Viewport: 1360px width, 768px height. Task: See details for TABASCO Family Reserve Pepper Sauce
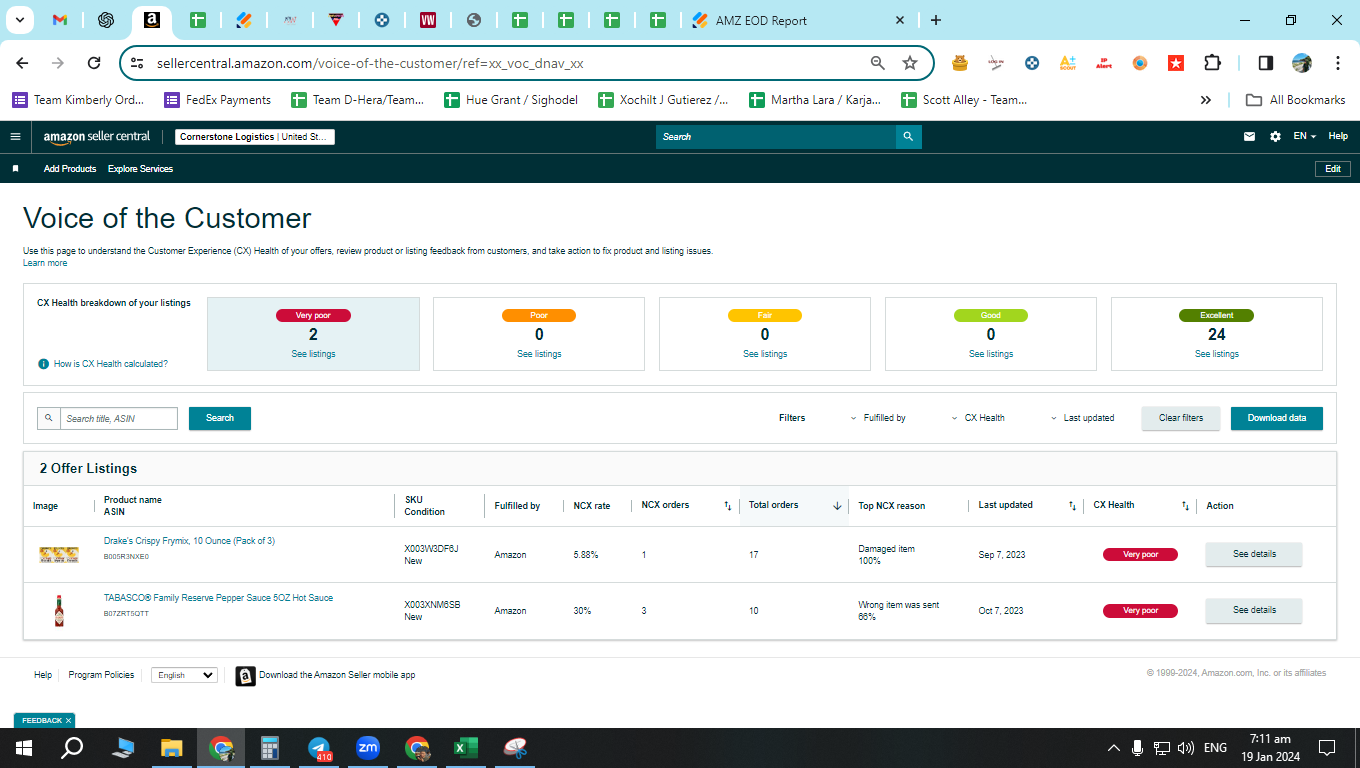click(1254, 610)
